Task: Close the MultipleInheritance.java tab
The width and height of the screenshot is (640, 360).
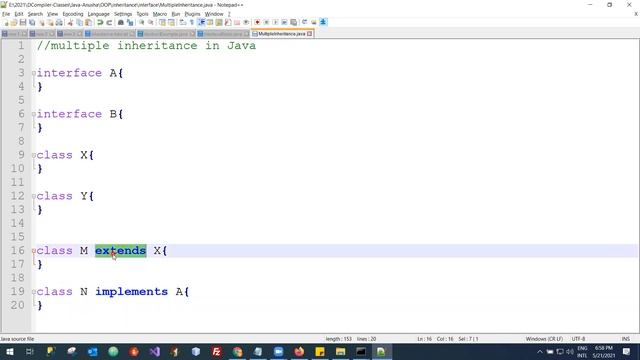Action: (310, 34)
